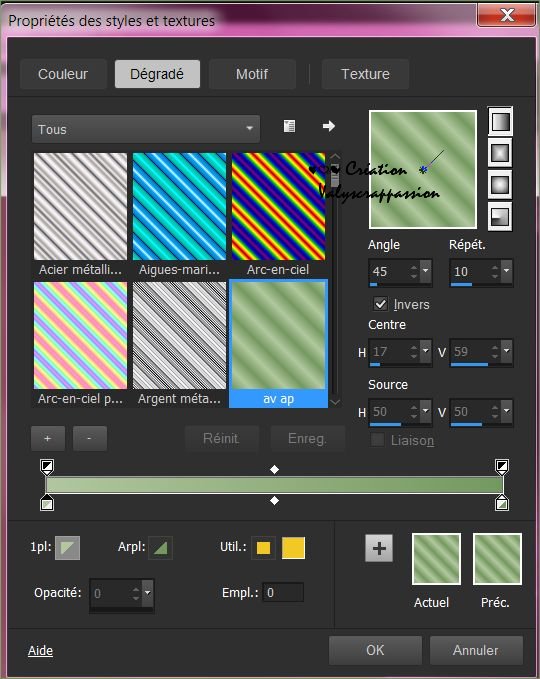This screenshot has width=540, height=679.
Task: Select the rectangular gradient style icon
Action: (x=500, y=153)
